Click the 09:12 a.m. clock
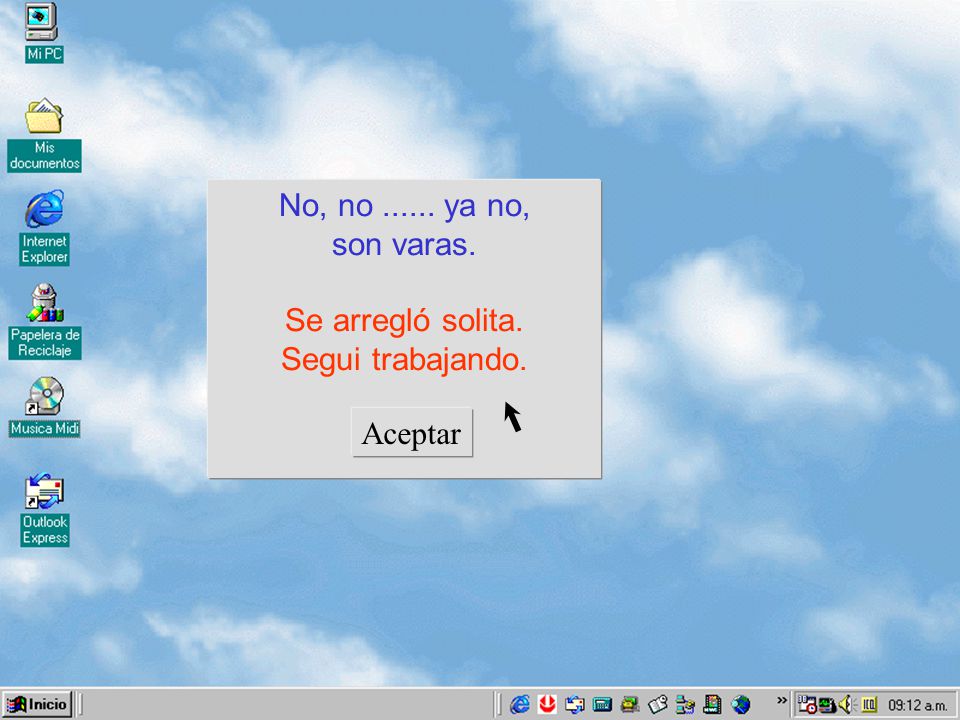The height and width of the screenshot is (720, 960). 917,705
